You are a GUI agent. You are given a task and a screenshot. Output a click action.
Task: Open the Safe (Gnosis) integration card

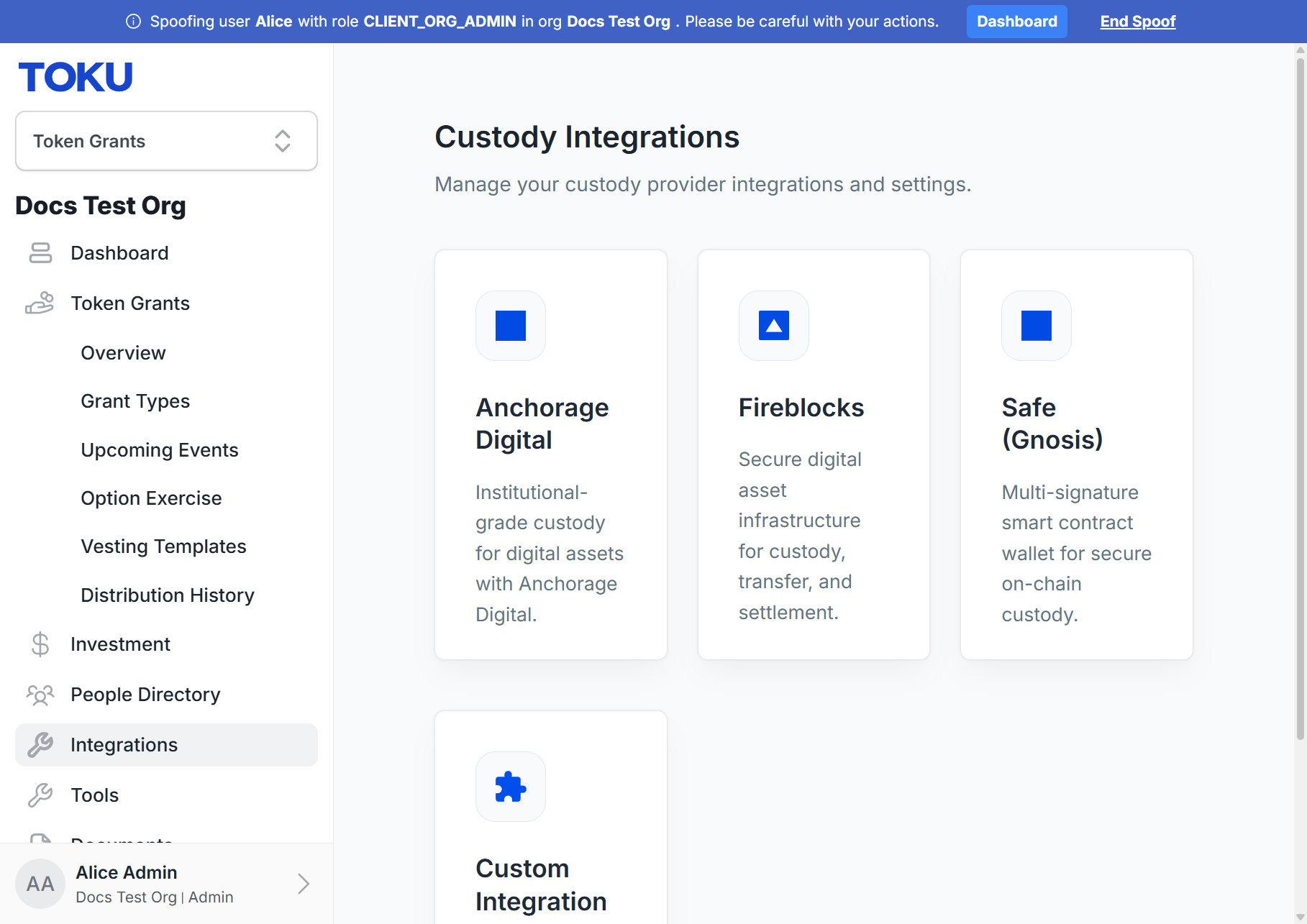pyautogui.click(x=1077, y=454)
